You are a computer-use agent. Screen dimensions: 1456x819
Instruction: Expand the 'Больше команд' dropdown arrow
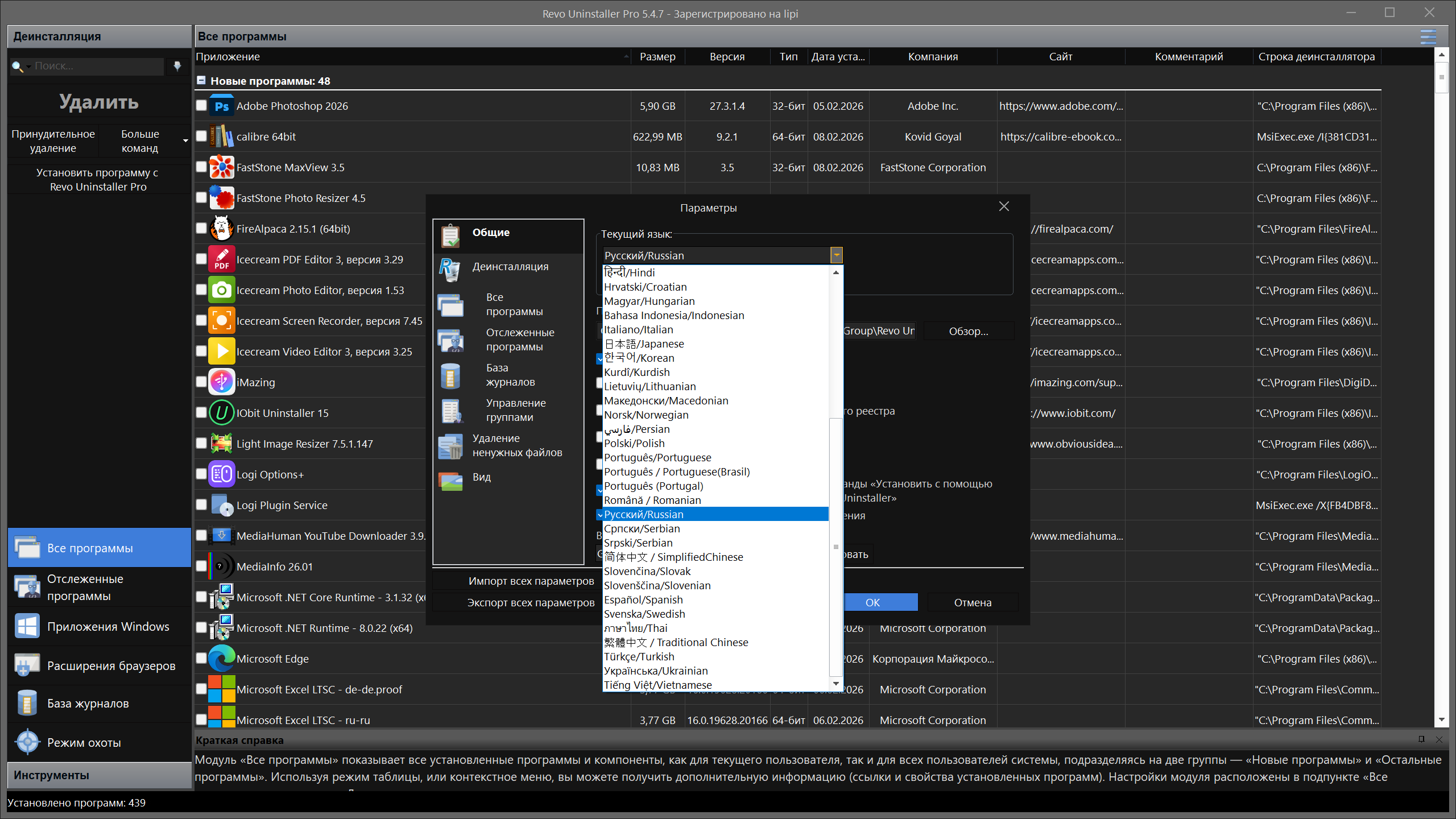click(185, 140)
